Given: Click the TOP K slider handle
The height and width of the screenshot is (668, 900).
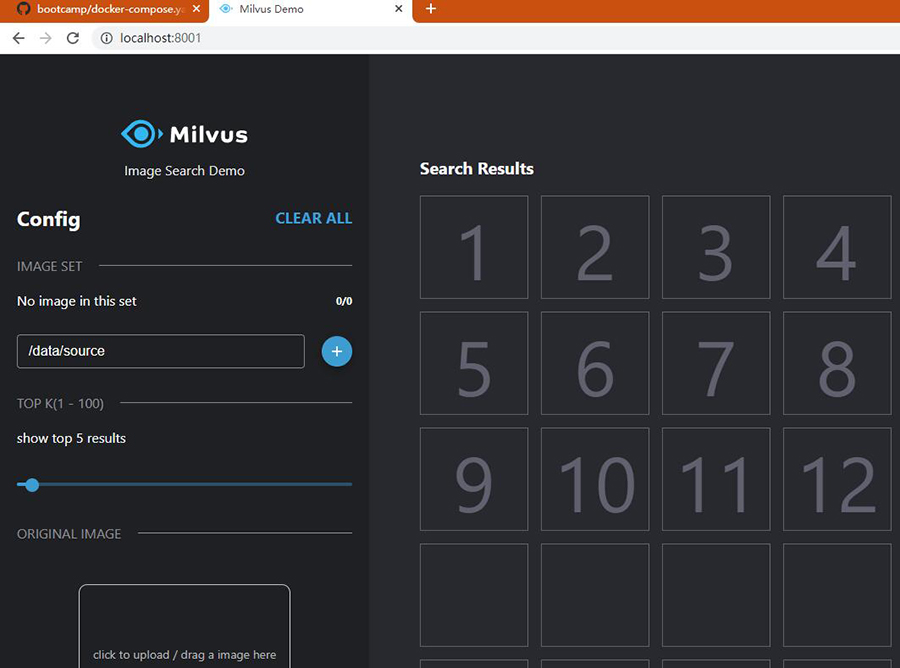Looking at the screenshot, I should (32, 485).
